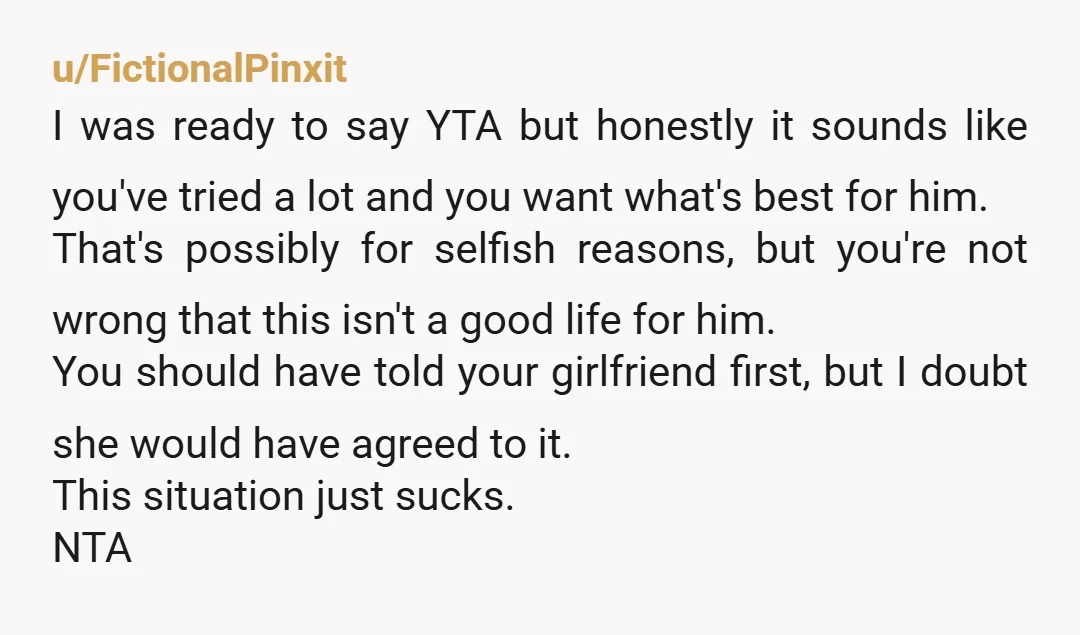Click the word 'selfish' in the comment

point(495,249)
